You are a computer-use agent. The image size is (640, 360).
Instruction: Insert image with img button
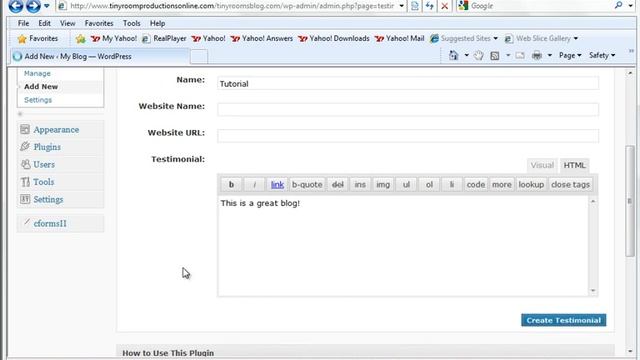click(x=383, y=184)
